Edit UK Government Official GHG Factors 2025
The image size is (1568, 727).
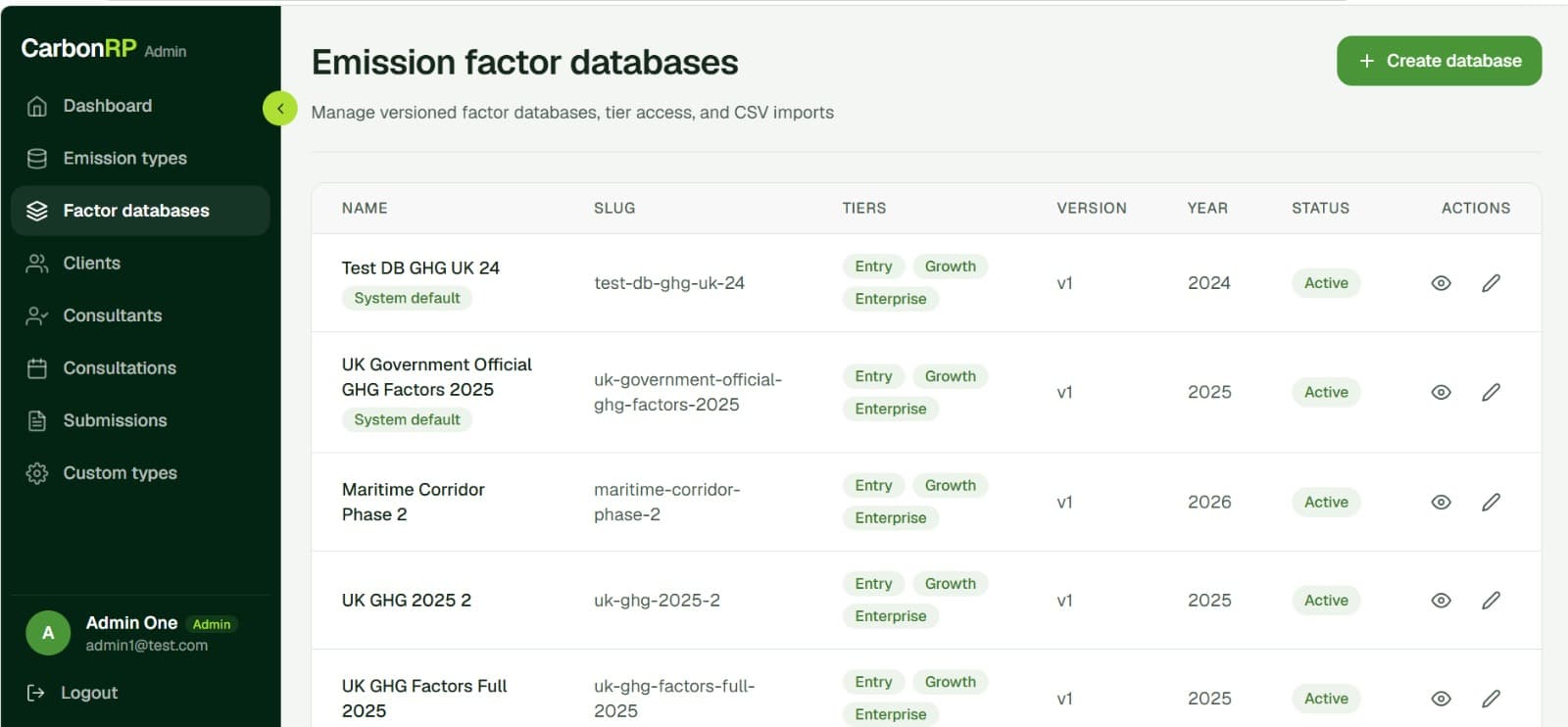1491,392
